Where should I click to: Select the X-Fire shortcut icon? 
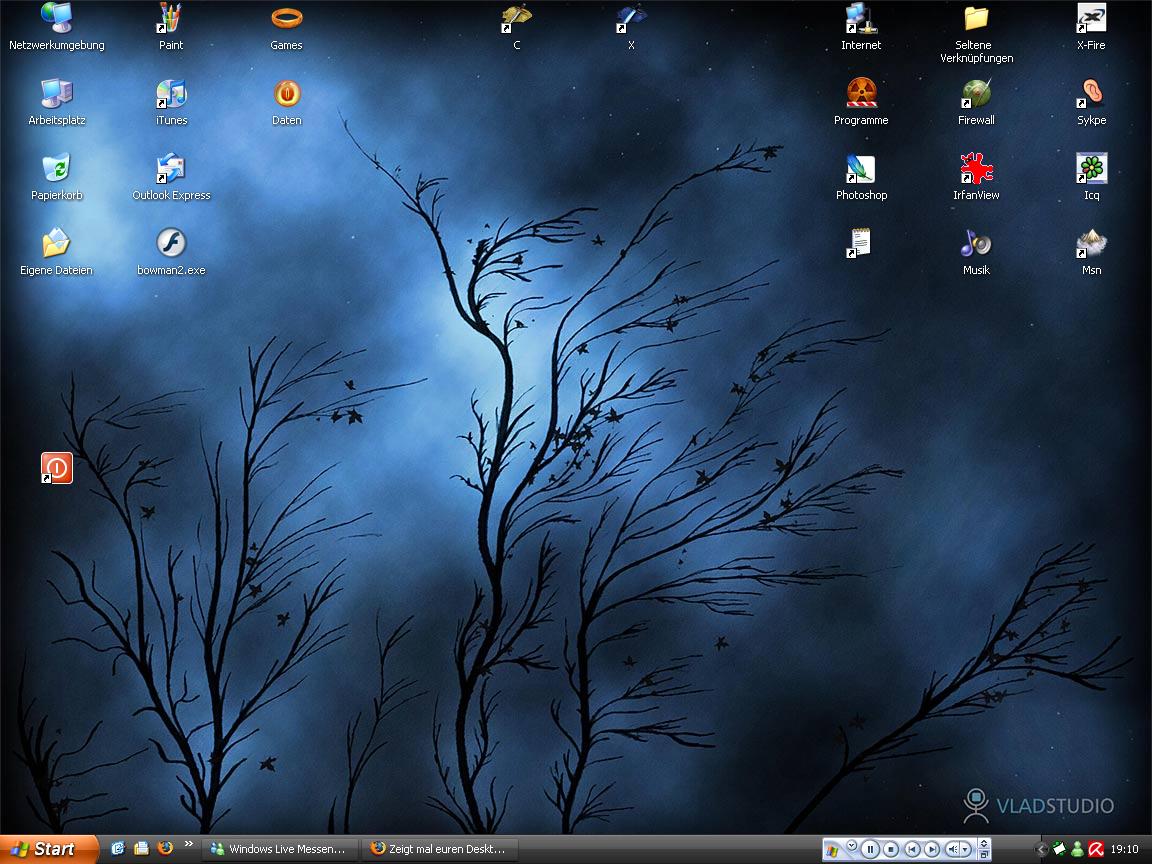[x=1091, y=26]
